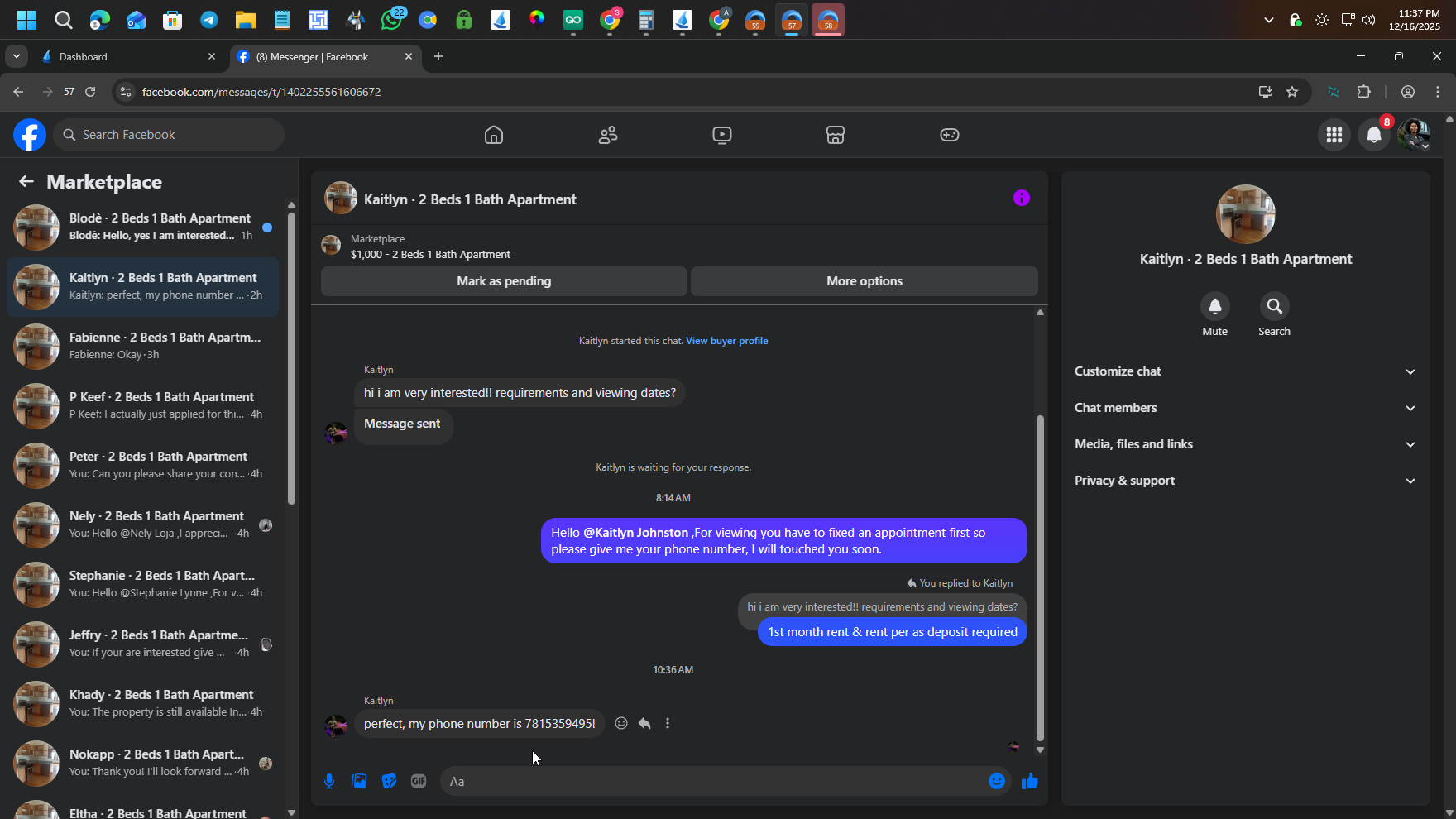The width and height of the screenshot is (1456, 819).
Task: Click the Facebook logo
Action: pos(30,135)
